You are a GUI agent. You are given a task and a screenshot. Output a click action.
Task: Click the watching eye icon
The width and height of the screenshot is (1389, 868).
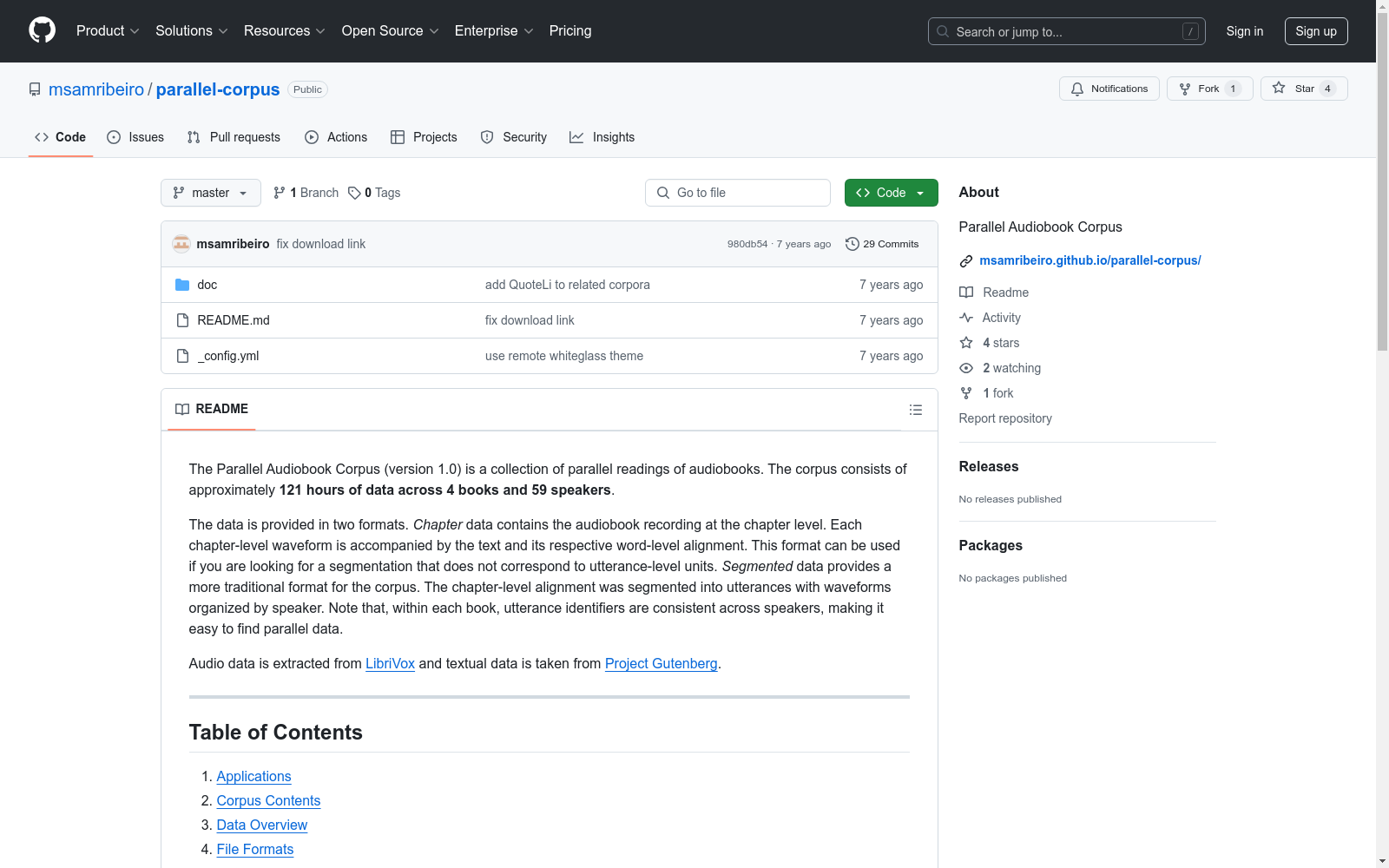(x=966, y=368)
